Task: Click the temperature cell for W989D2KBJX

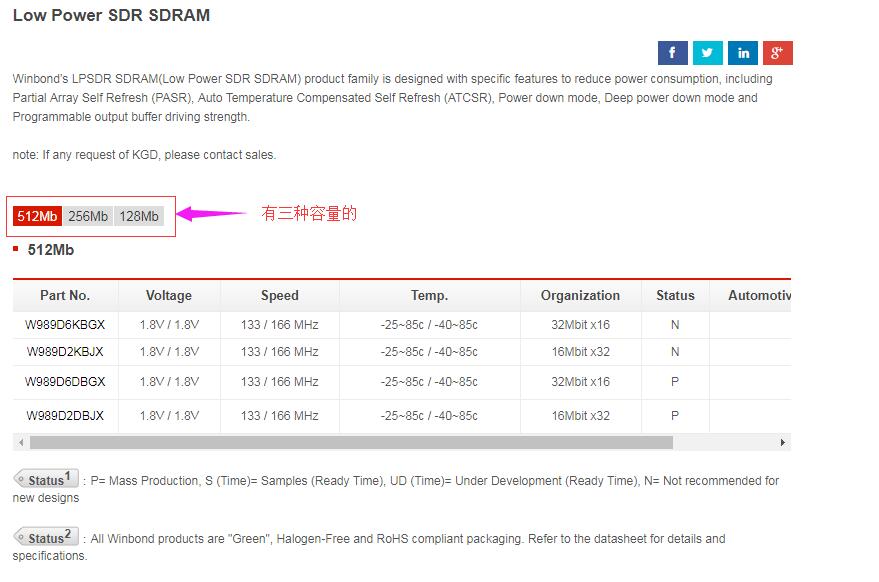Action: click(429, 352)
